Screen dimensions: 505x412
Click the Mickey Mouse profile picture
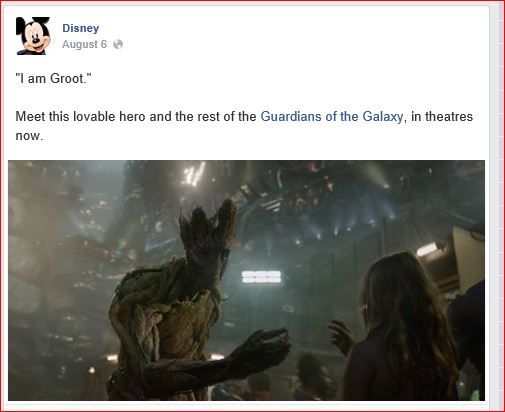pos(33,36)
